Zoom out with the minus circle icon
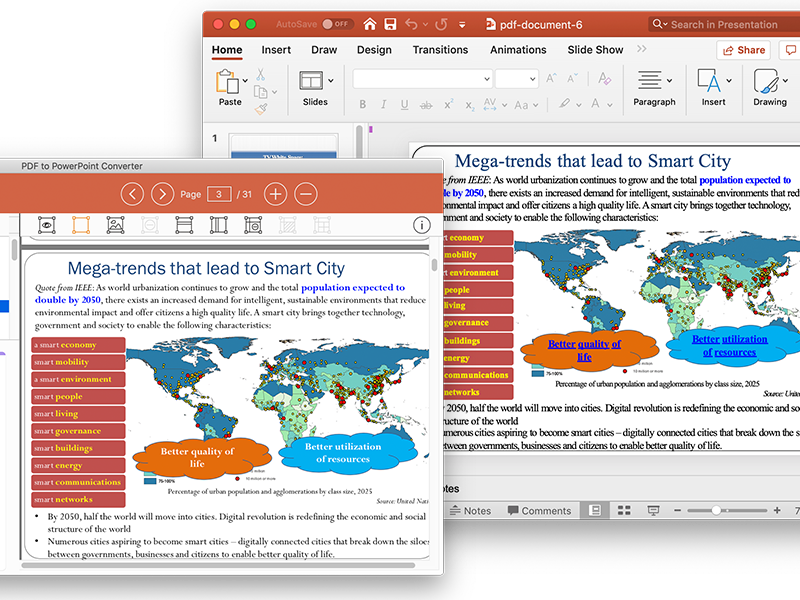The height and width of the screenshot is (600, 800). coord(306,194)
